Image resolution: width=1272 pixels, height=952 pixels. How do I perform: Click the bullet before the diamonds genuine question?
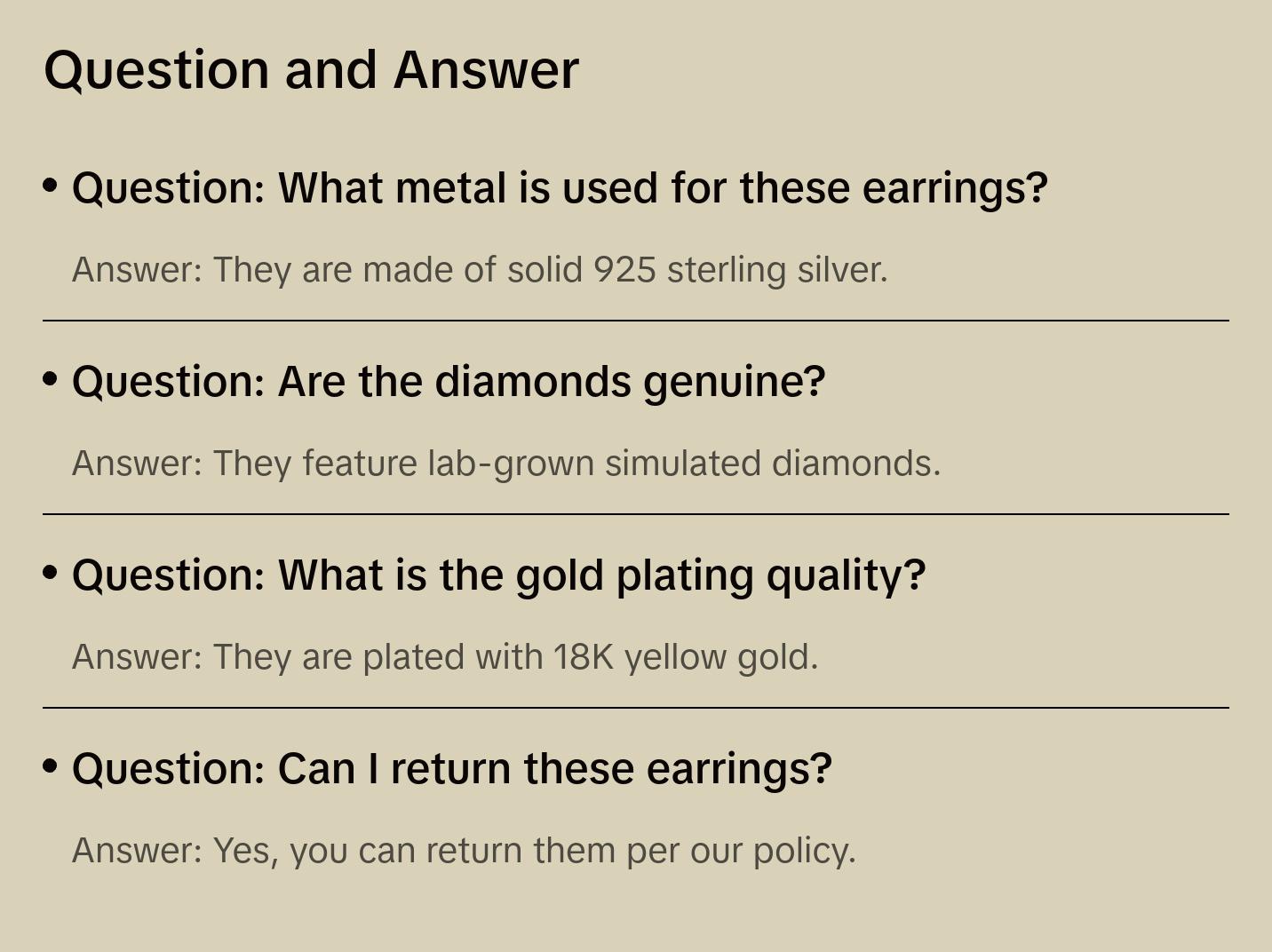[x=51, y=379]
